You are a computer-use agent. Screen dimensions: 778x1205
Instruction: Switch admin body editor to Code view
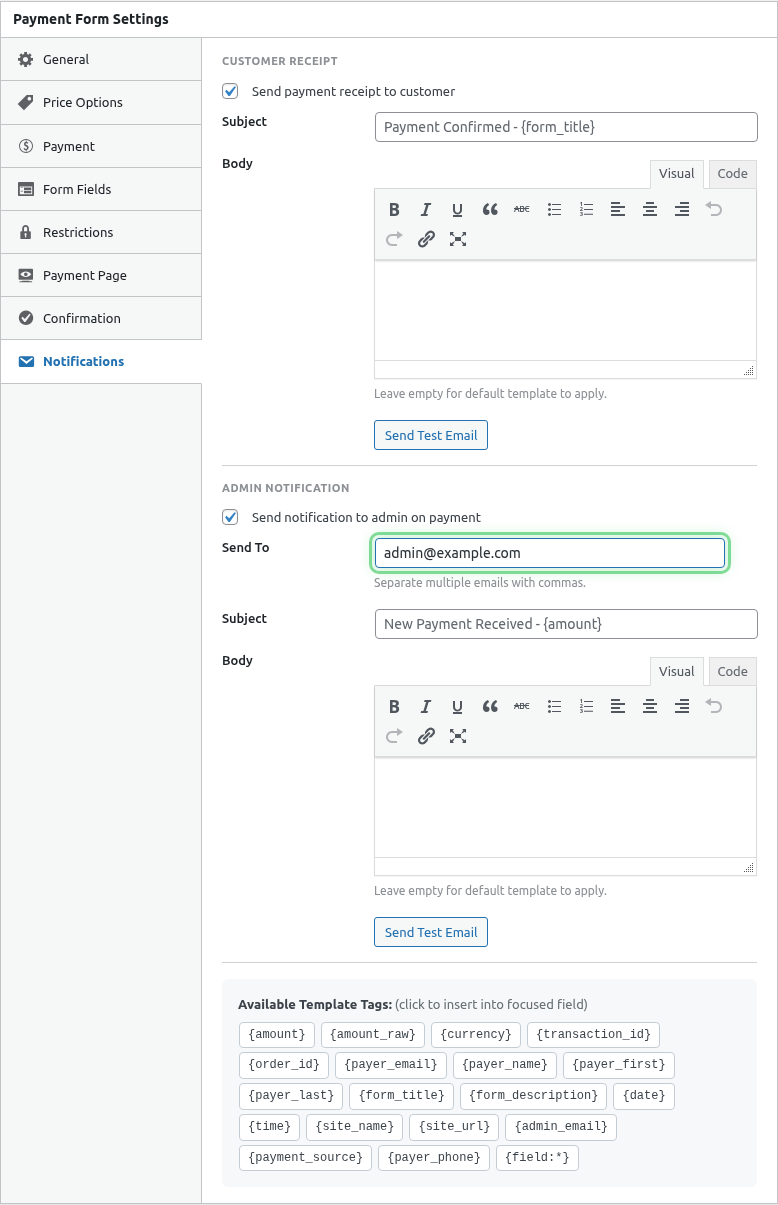pos(731,671)
